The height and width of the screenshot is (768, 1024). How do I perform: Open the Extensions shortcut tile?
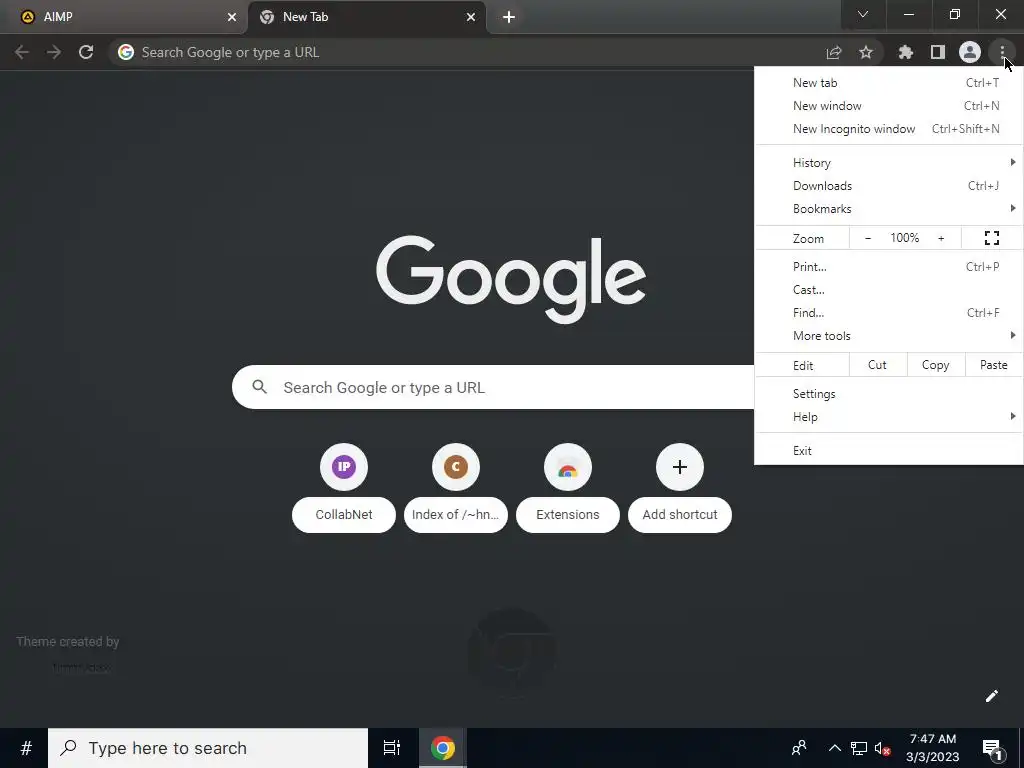click(x=568, y=488)
